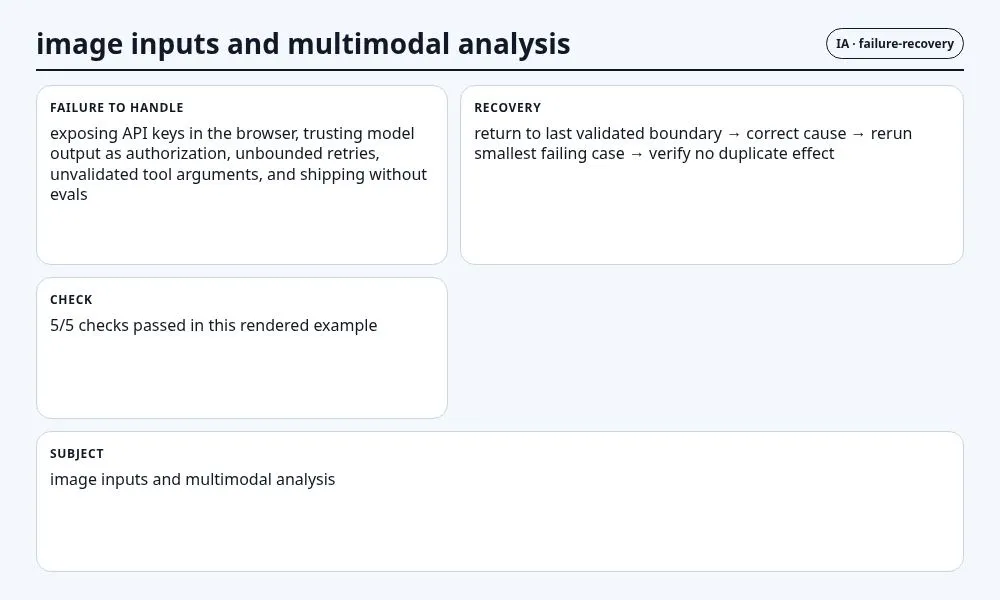
Task: Click 'return to last validated boundary' text
Action: 598,133
